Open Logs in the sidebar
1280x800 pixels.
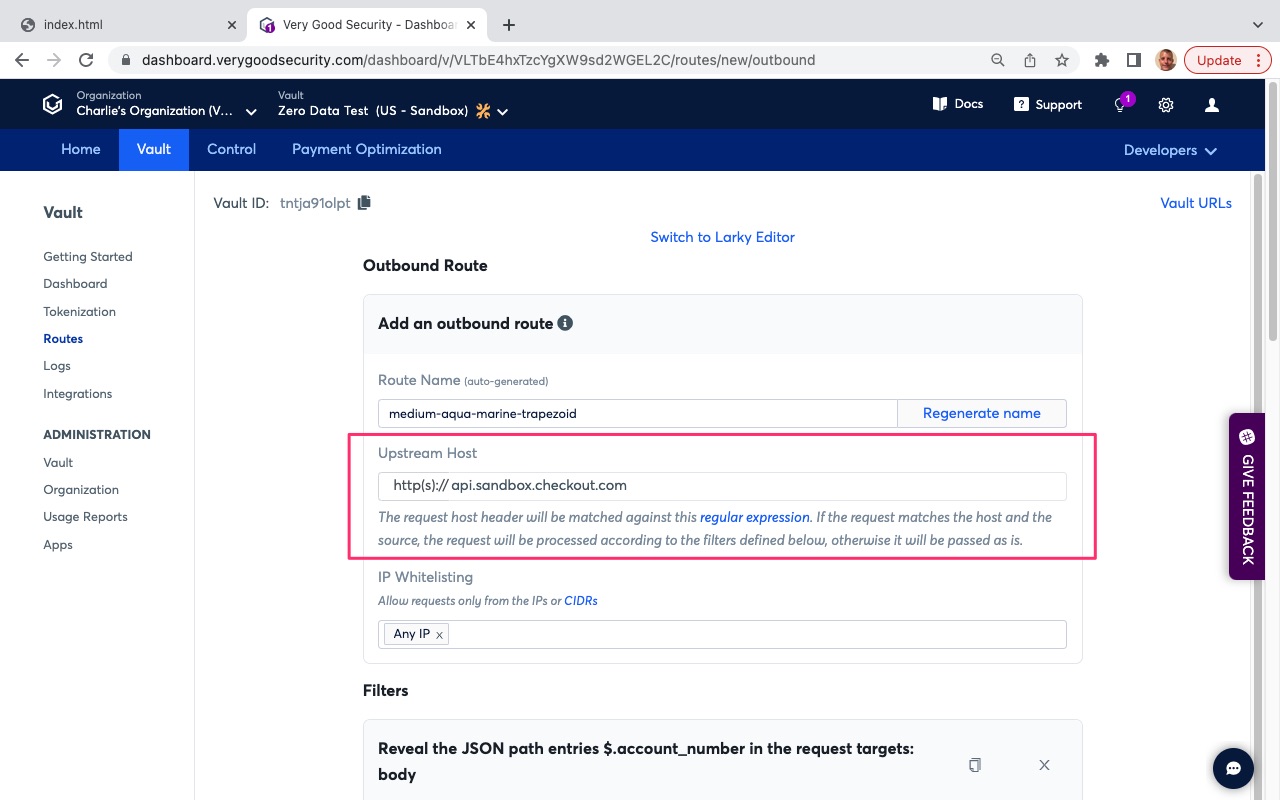pos(57,366)
